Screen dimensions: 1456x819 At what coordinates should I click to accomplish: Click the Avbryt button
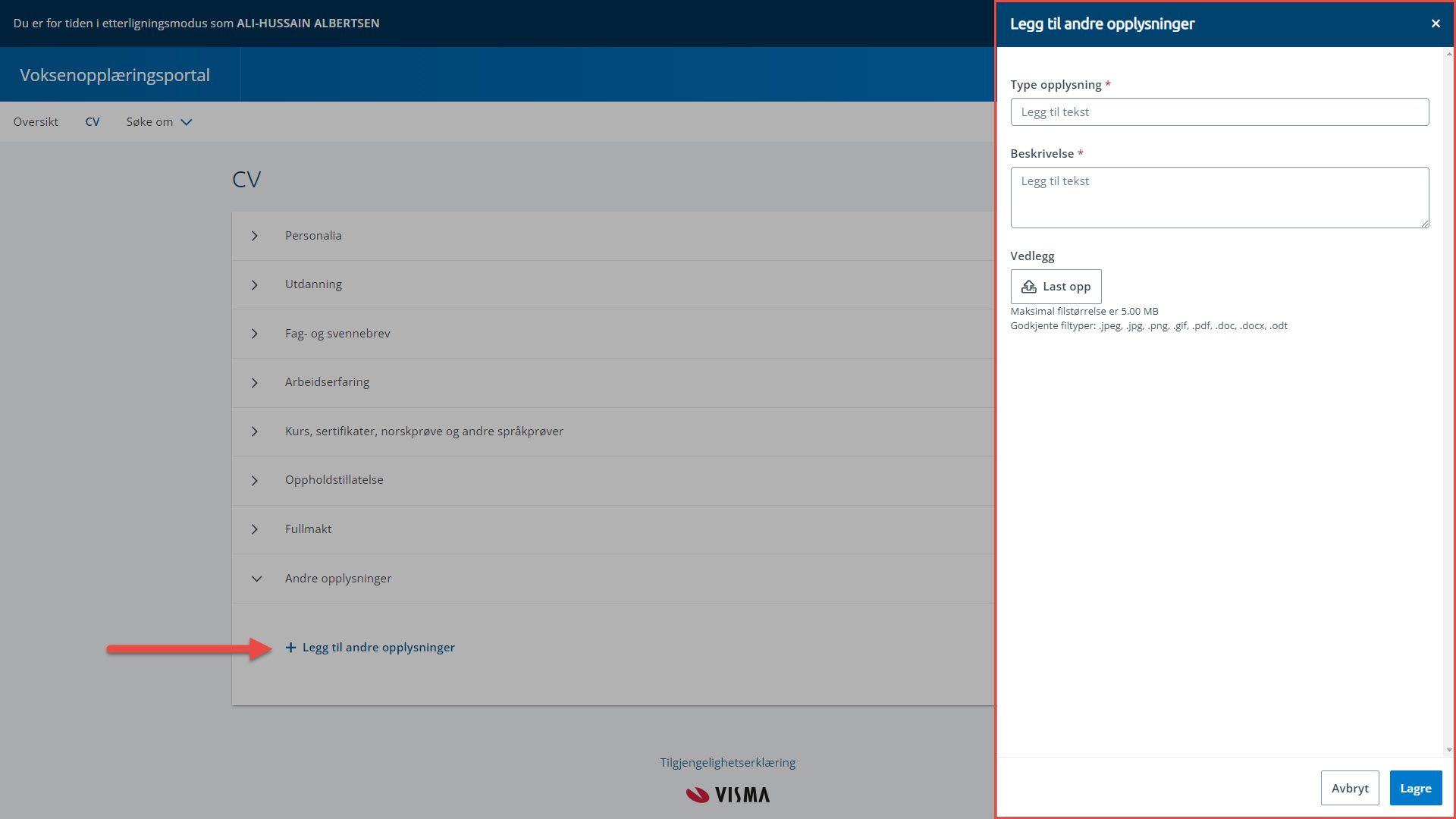[x=1350, y=788]
